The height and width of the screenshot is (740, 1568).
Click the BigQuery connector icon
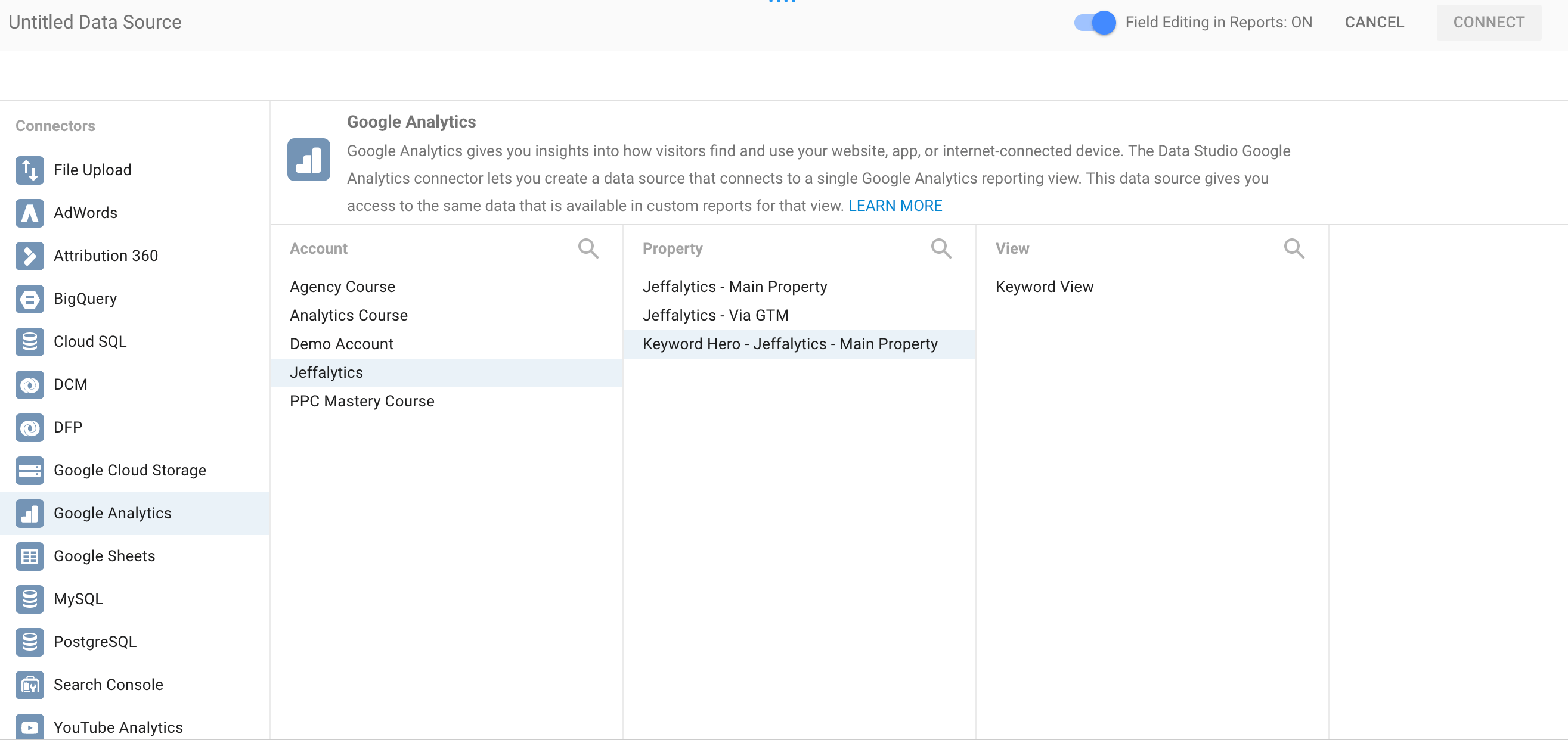(29, 299)
